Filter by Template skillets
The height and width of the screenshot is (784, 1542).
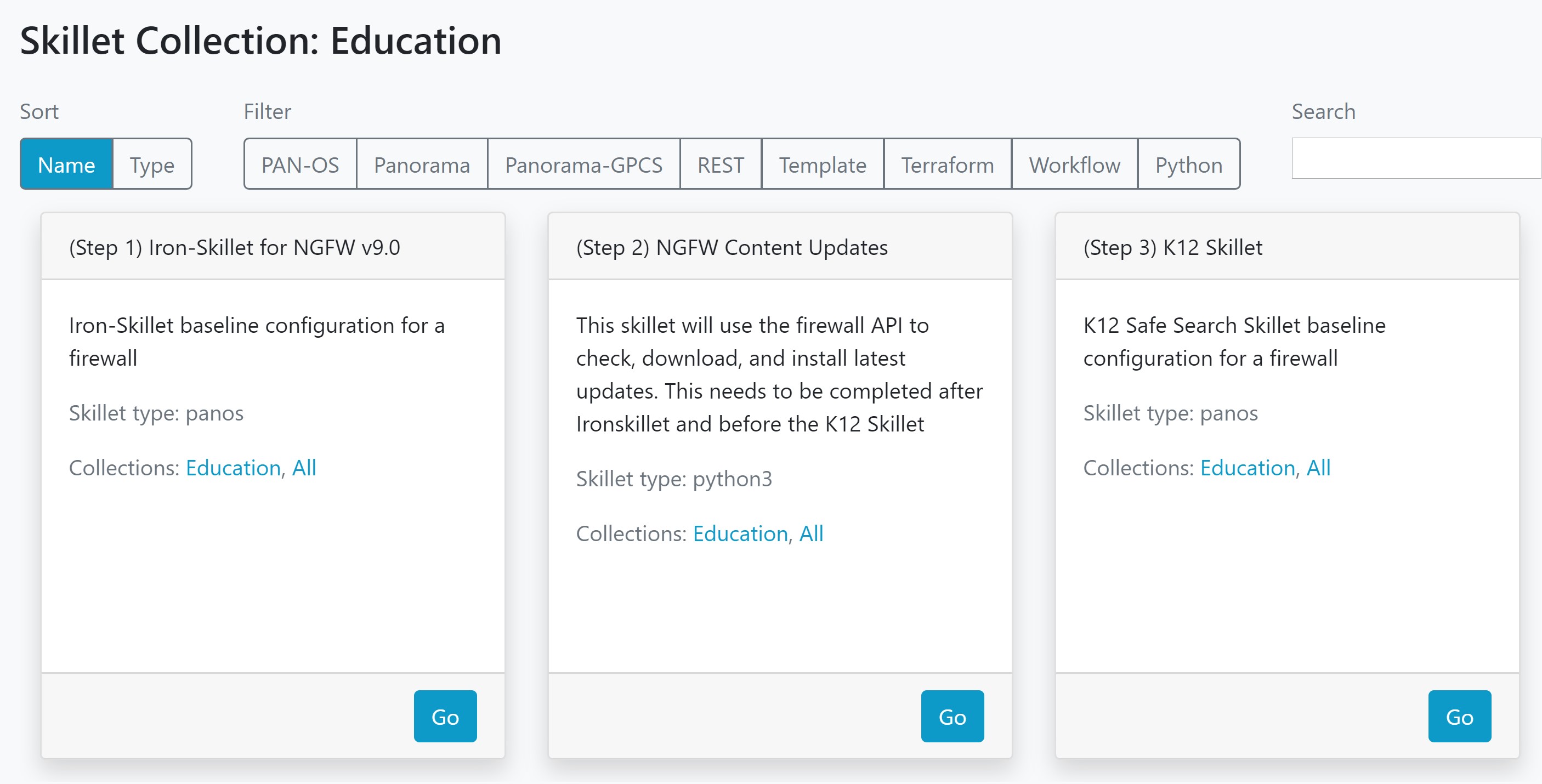pyautogui.click(x=823, y=164)
